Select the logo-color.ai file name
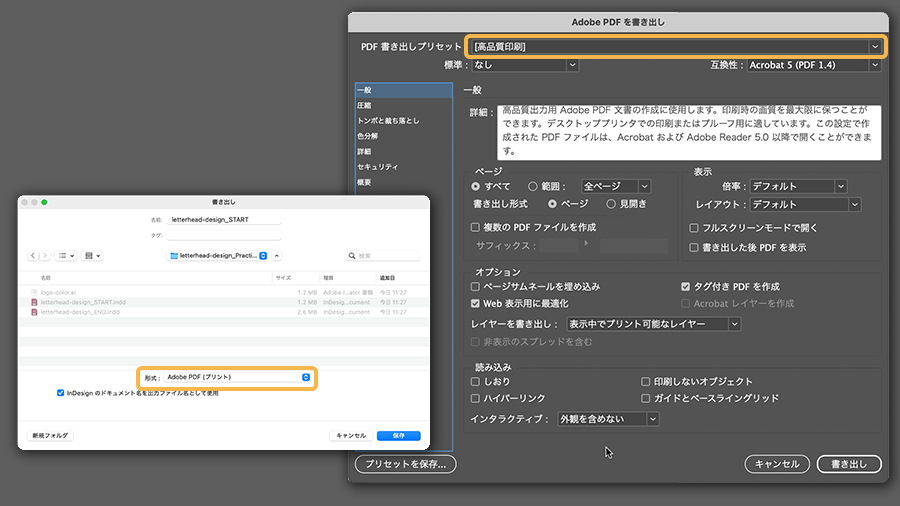This screenshot has height=506, width=900. 58,292
